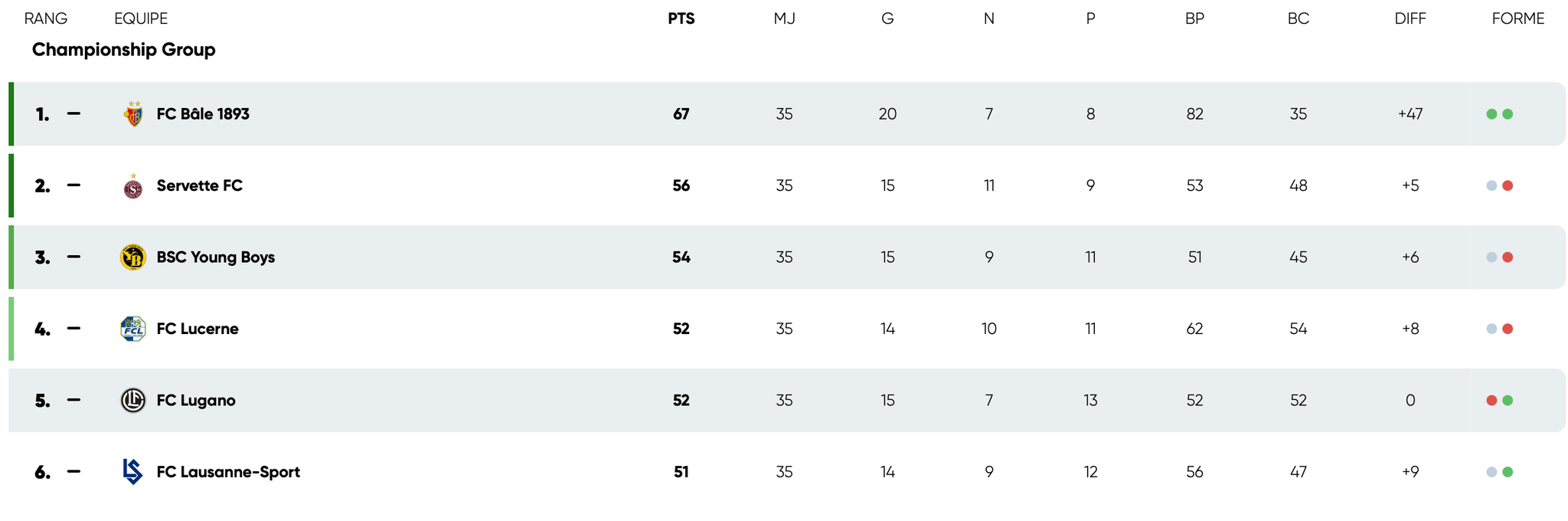Click the BSC Young Boys crest
The height and width of the screenshot is (521, 1568).
point(132,257)
